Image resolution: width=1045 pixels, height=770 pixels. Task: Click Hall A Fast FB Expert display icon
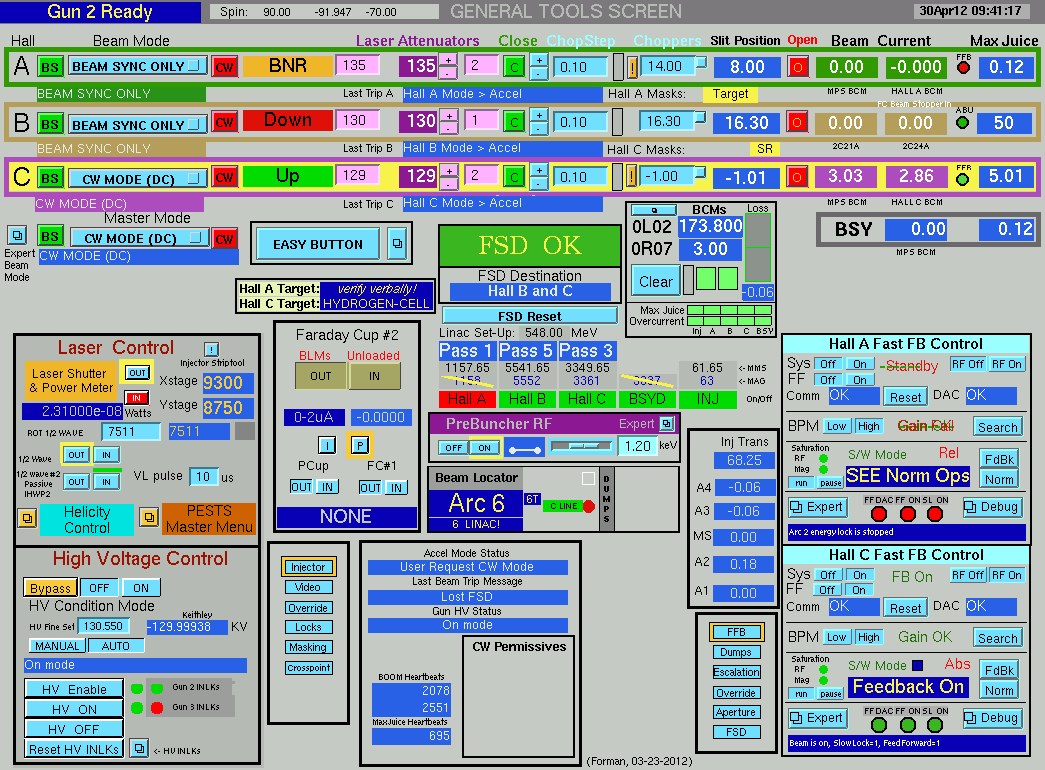(x=818, y=507)
